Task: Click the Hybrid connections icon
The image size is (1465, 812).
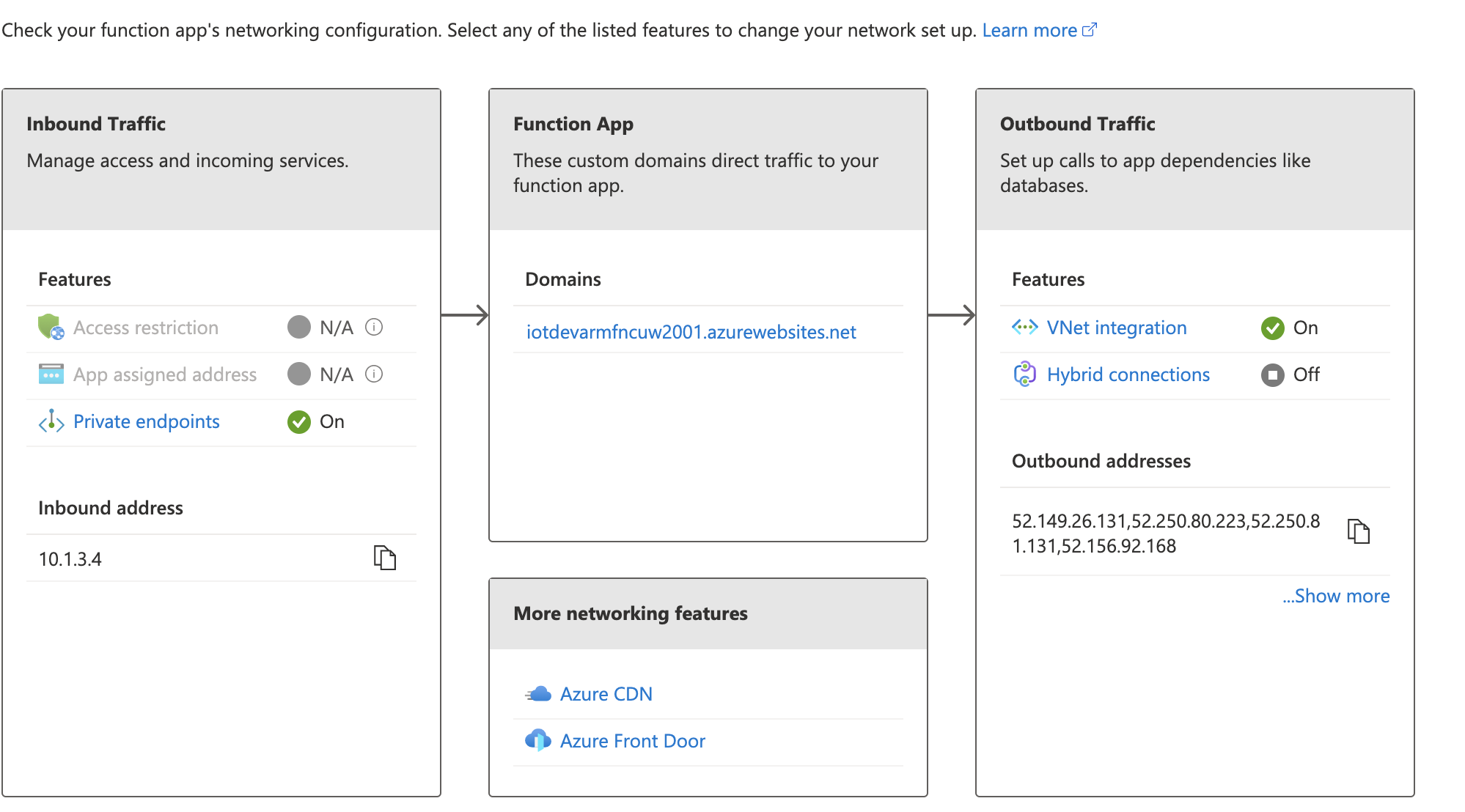Action: point(1024,374)
